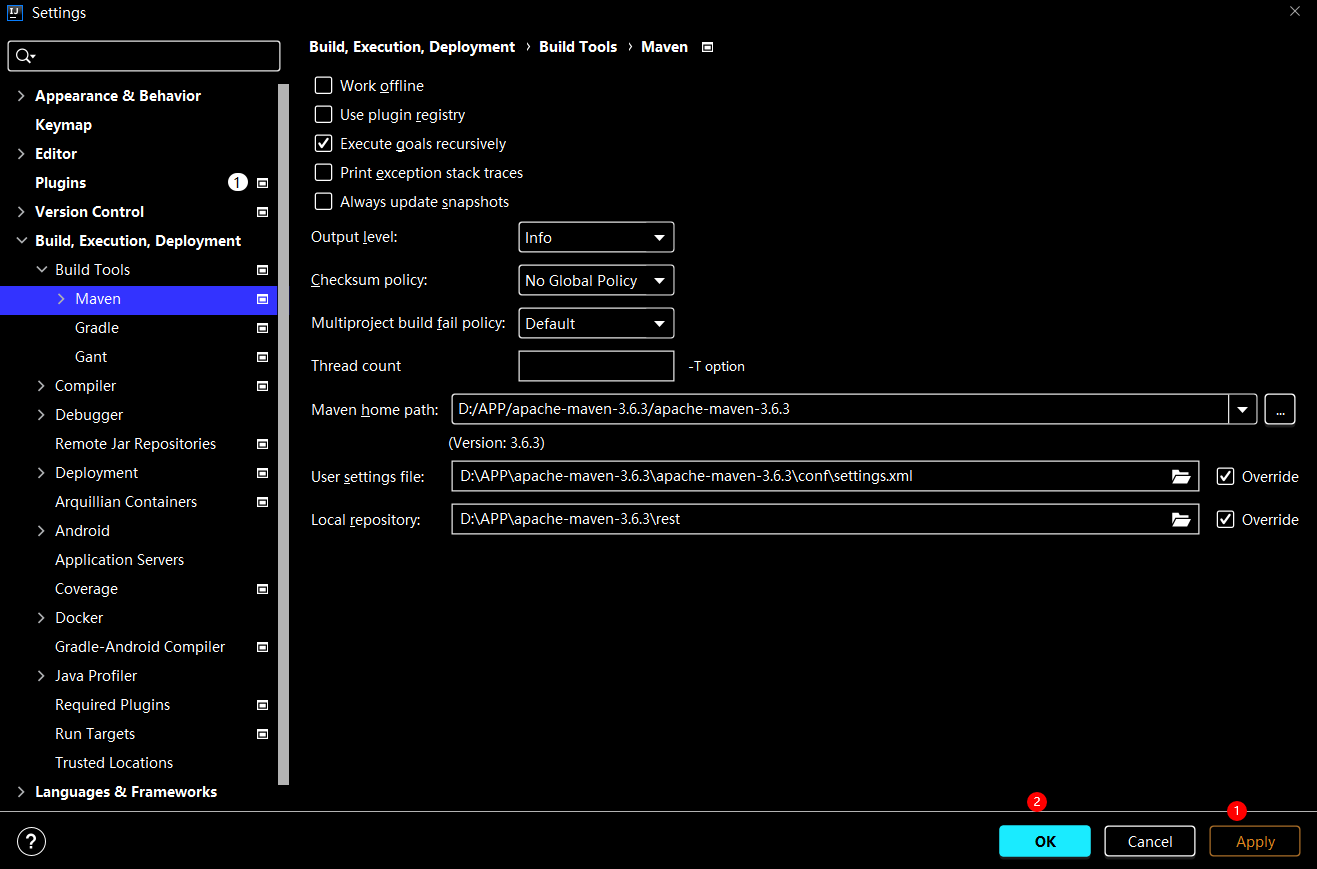Click the project-level icon beside Coverage

[x=263, y=589]
